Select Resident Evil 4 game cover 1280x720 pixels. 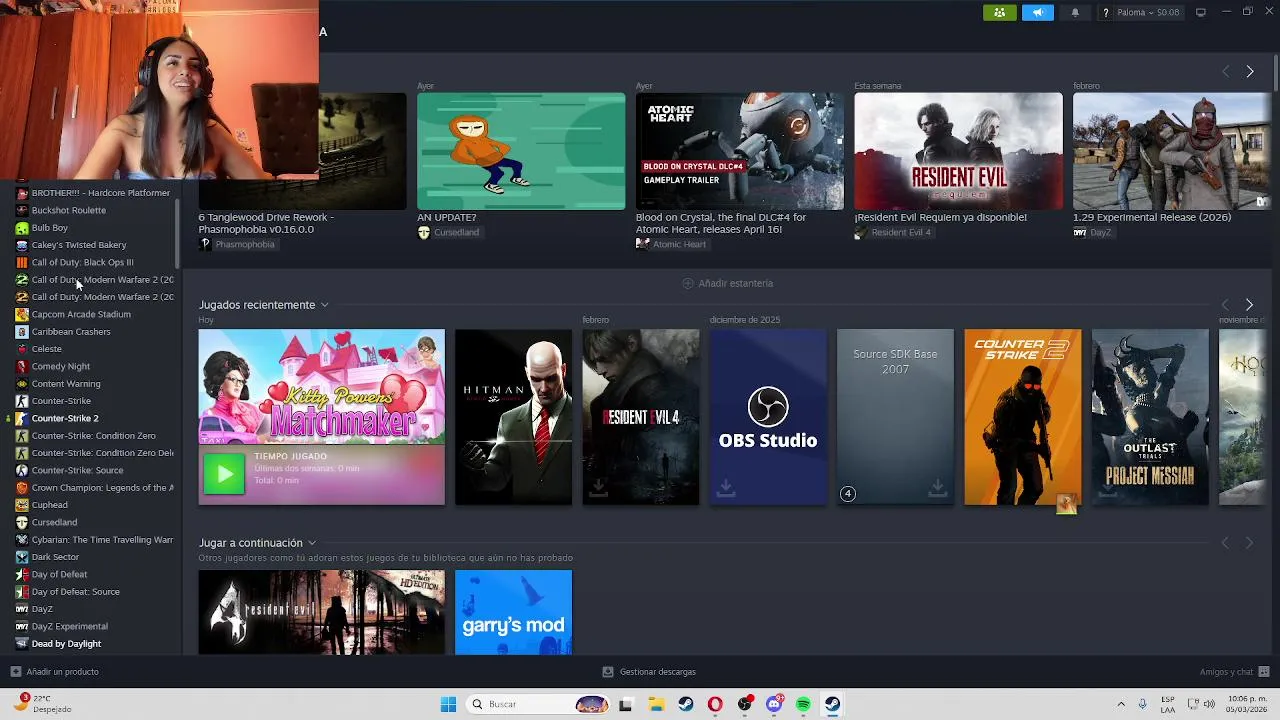[x=641, y=417]
